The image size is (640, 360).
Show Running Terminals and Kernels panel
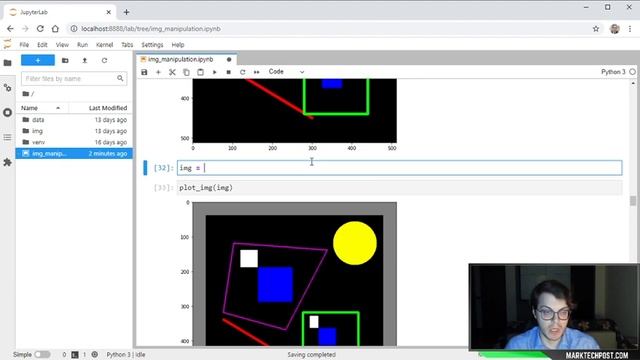[7, 113]
